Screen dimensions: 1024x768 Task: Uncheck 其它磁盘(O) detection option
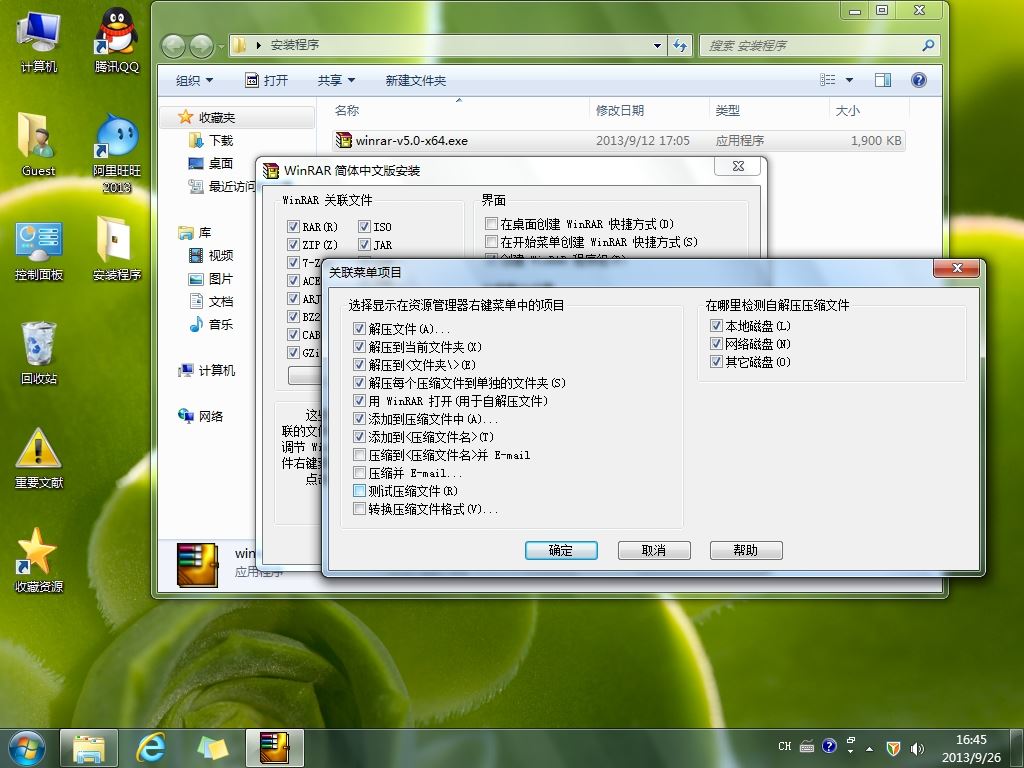pyautogui.click(x=716, y=361)
